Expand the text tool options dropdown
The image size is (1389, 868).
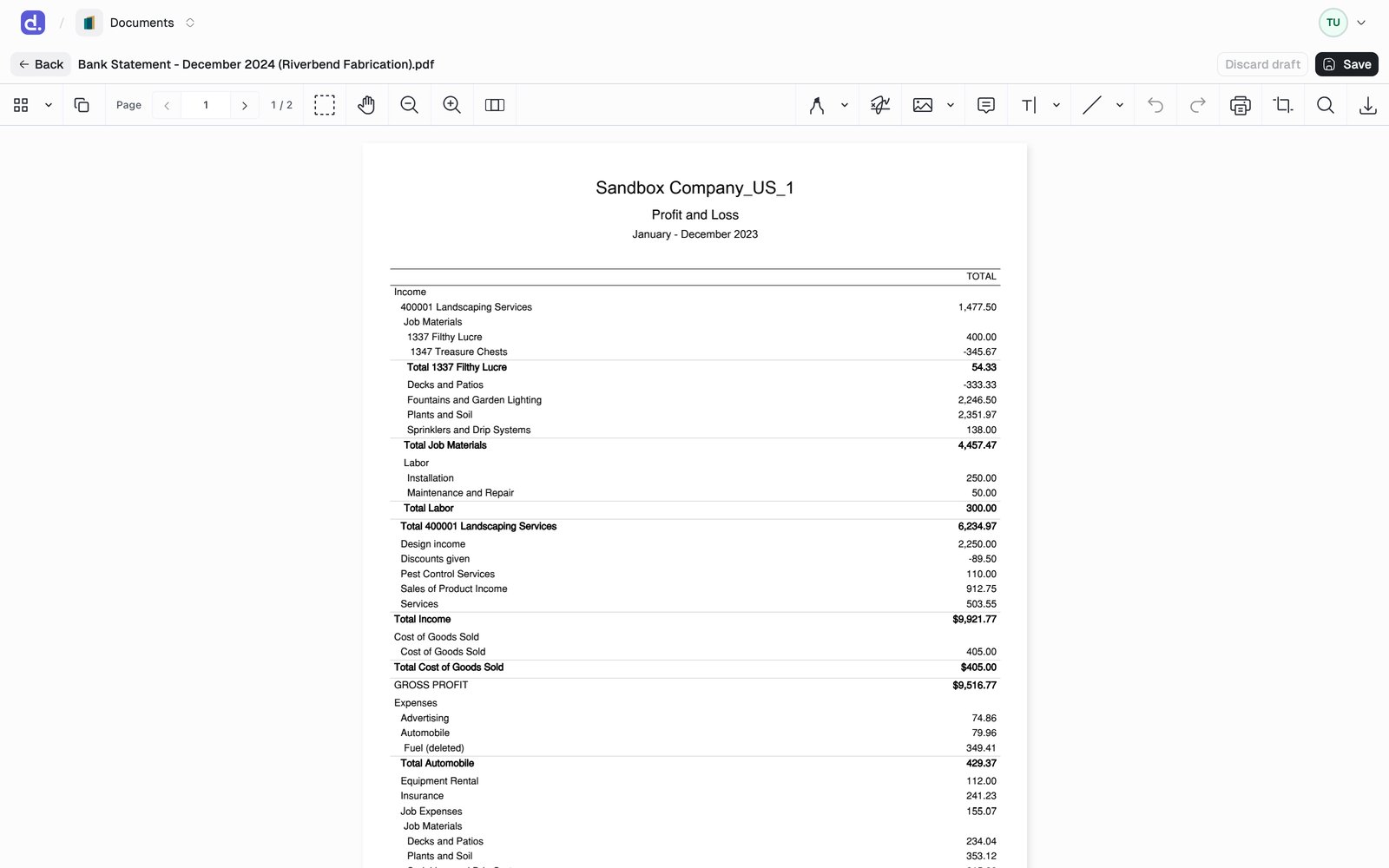point(1057,105)
